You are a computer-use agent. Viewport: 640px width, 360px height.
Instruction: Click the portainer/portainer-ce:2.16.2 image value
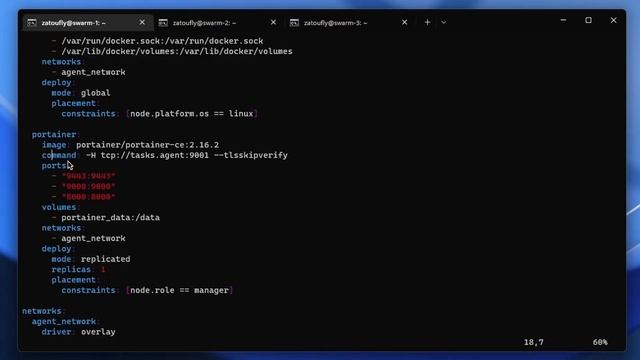[147, 145]
